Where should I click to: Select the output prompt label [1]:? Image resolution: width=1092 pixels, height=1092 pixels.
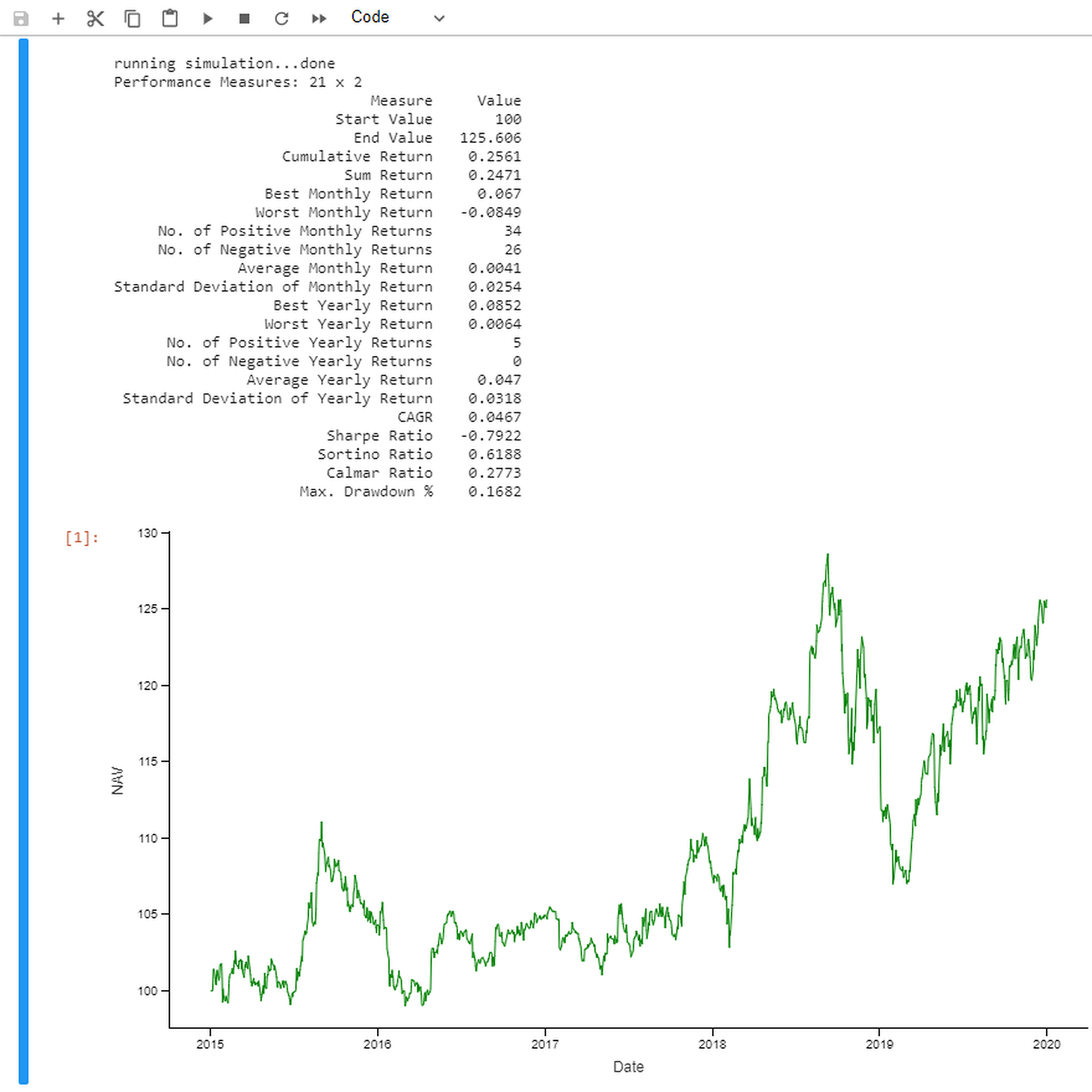coord(82,538)
